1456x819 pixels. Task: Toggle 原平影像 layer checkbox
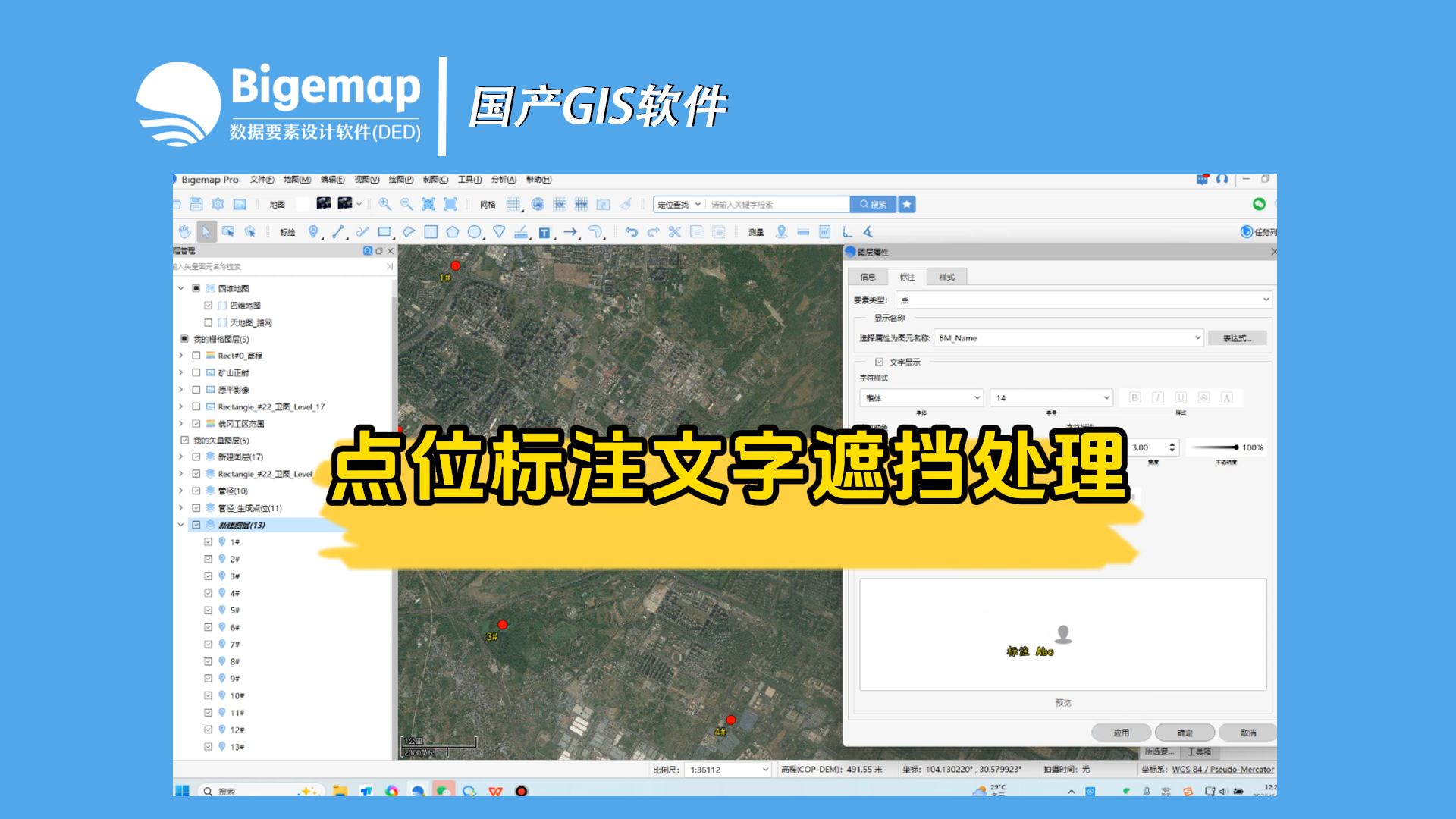196,390
